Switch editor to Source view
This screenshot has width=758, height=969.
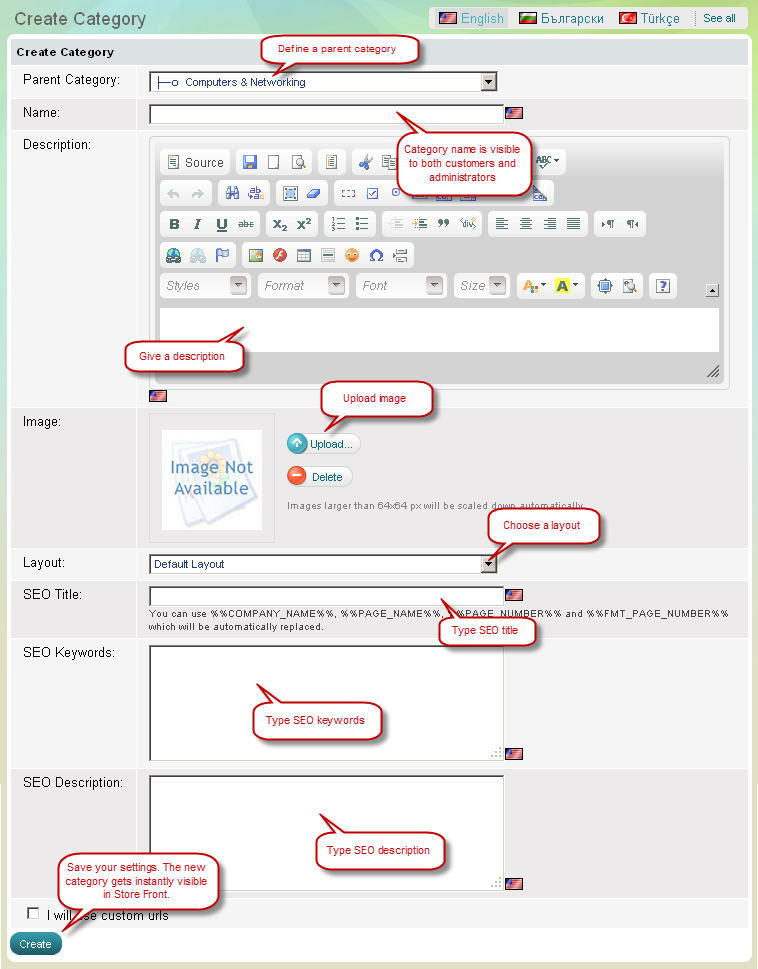point(195,162)
